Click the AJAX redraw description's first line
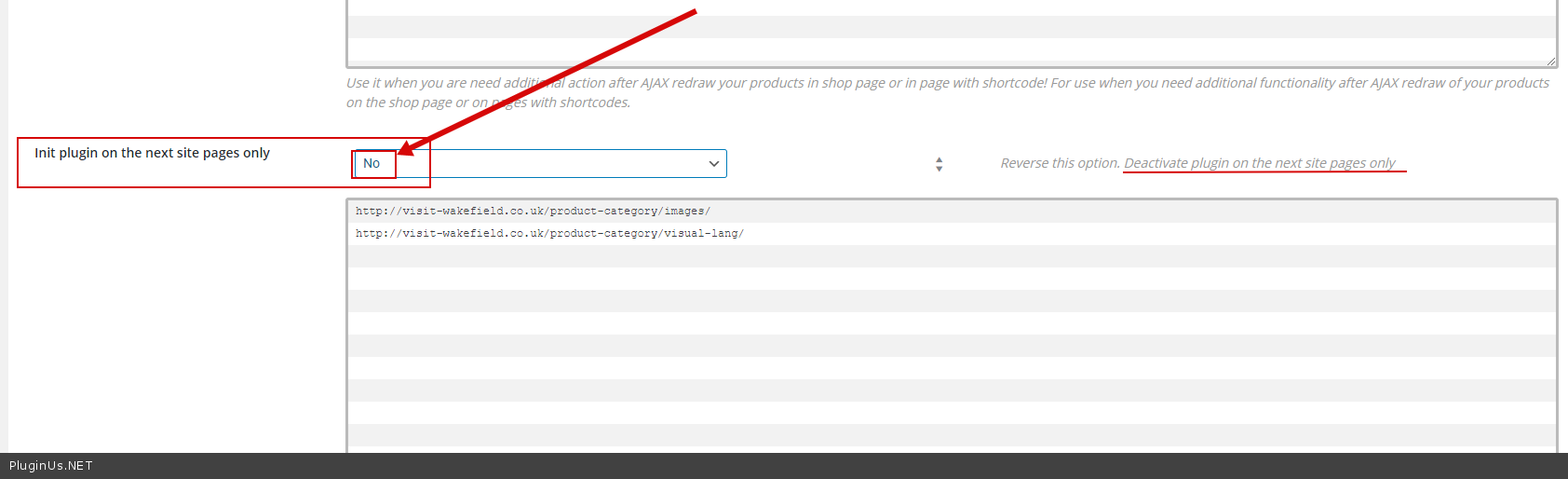 [x=947, y=83]
